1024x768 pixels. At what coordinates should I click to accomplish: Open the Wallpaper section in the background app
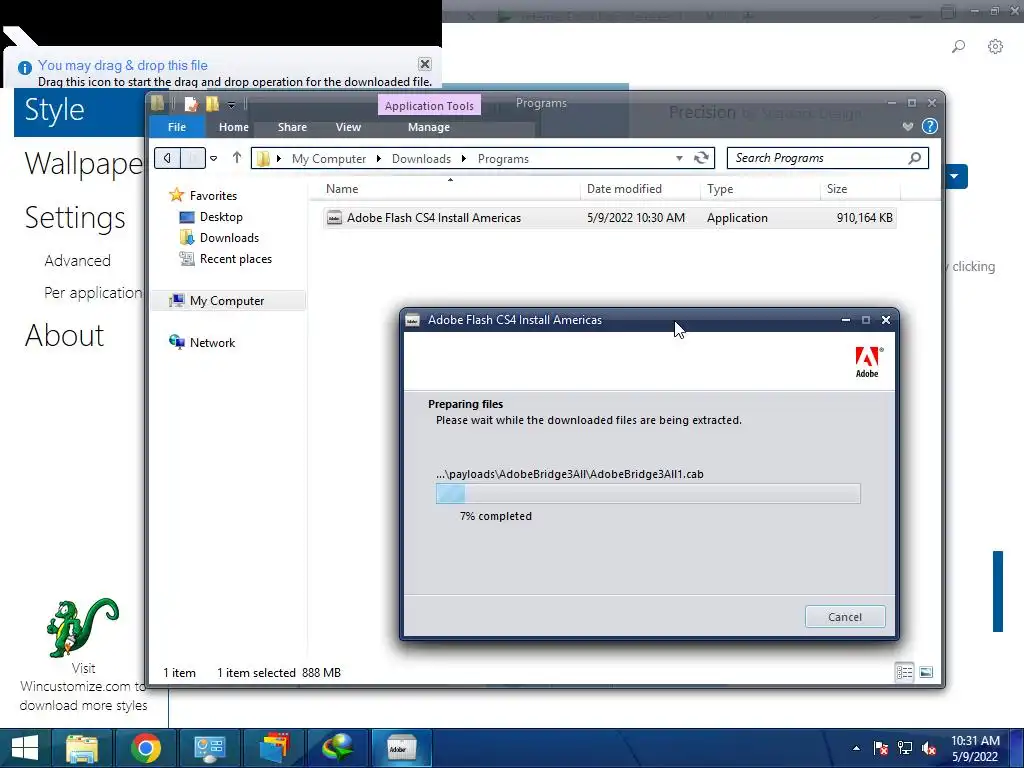point(84,163)
